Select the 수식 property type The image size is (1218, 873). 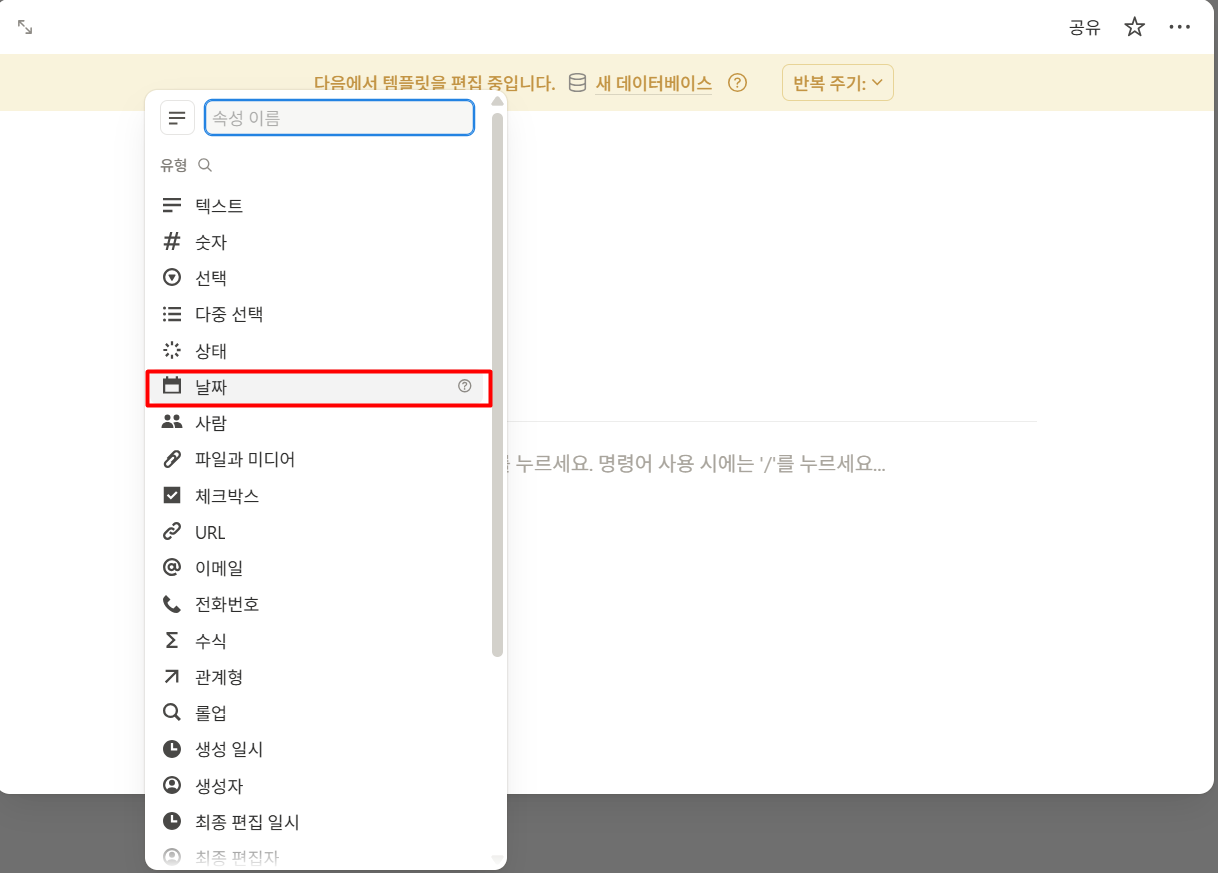point(216,640)
